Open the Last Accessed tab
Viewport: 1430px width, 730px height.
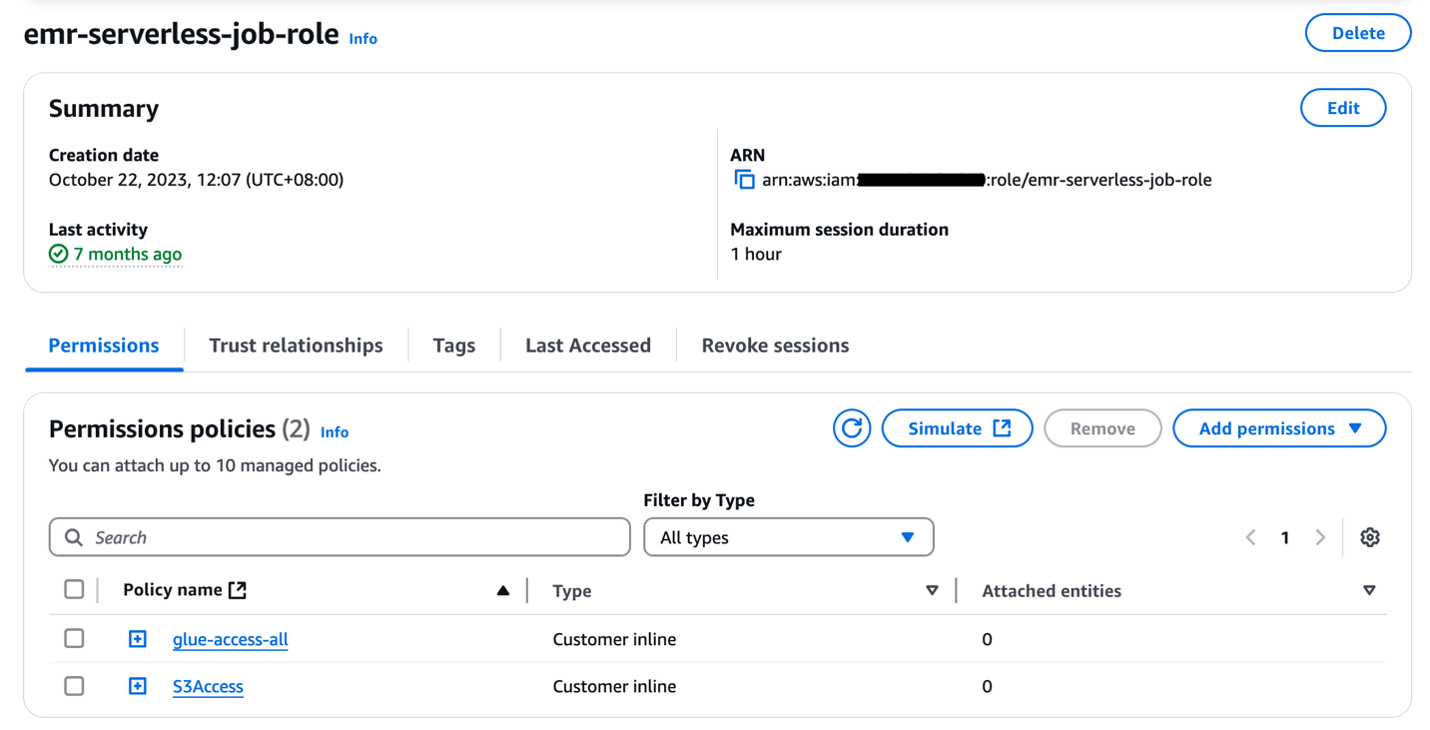[x=588, y=346]
